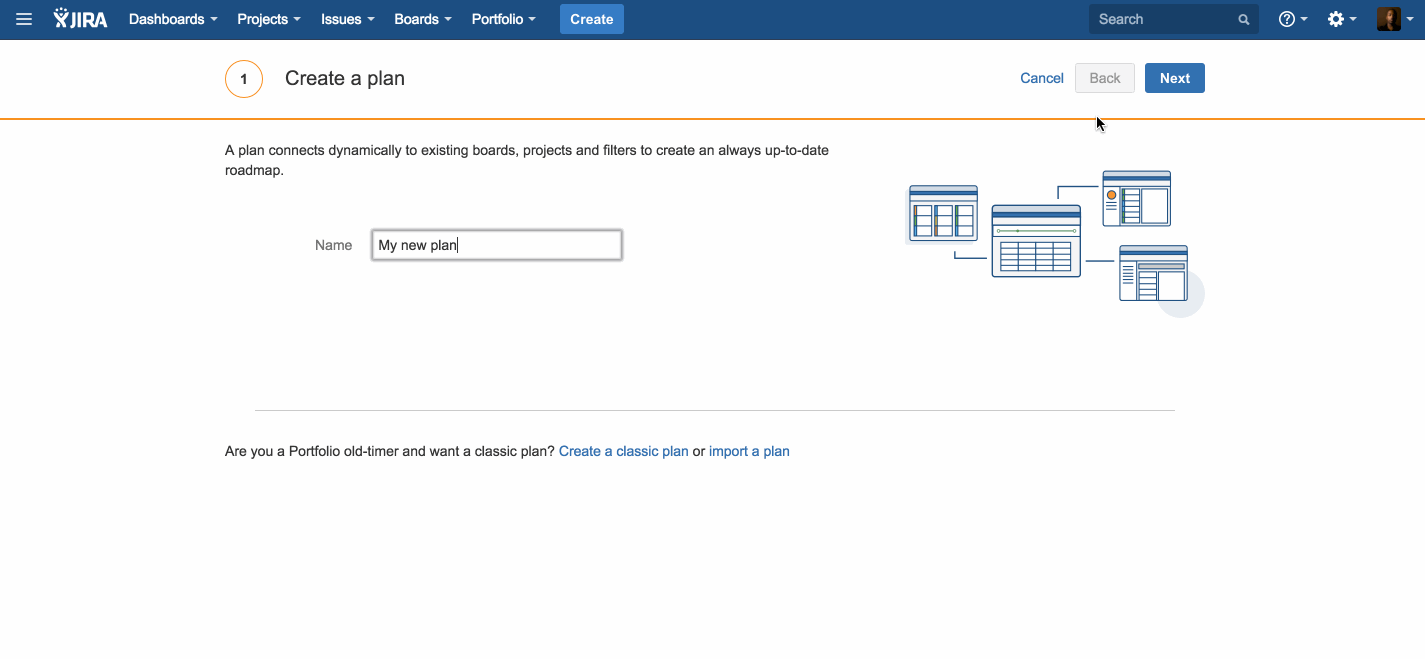Follow the "import a plan" link
Screen dimensions: 1425x659
[x=749, y=451]
